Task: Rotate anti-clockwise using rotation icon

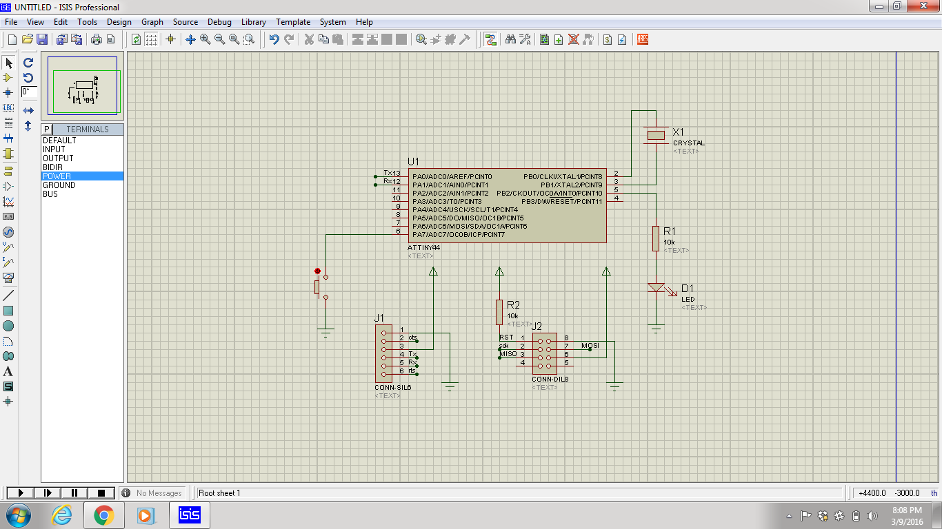Action: point(28,77)
